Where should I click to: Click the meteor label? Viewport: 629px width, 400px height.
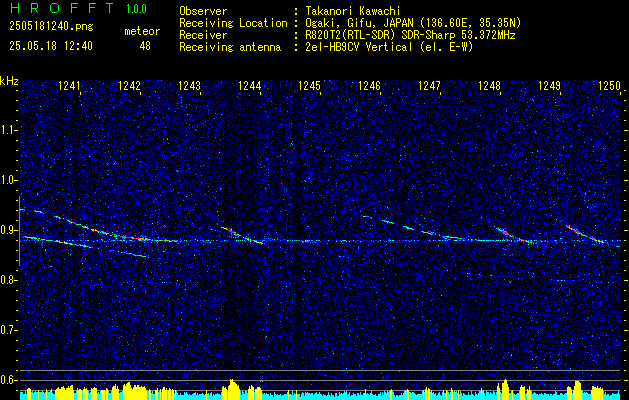[x=142, y=31]
